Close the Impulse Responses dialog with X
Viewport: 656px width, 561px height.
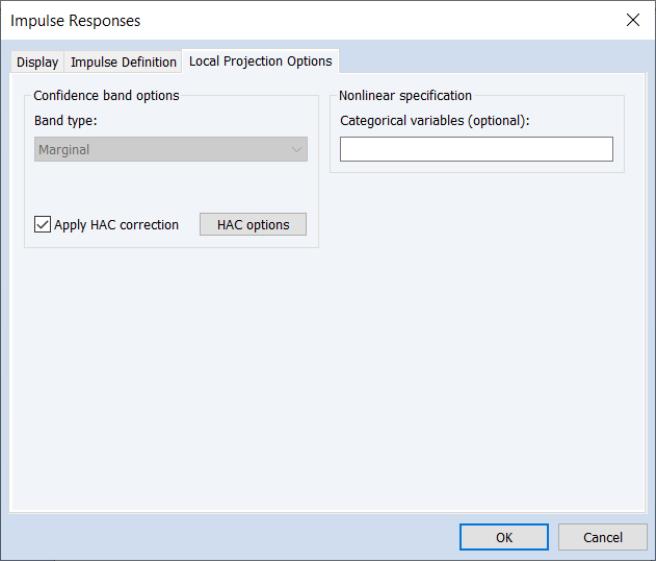(x=632, y=20)
